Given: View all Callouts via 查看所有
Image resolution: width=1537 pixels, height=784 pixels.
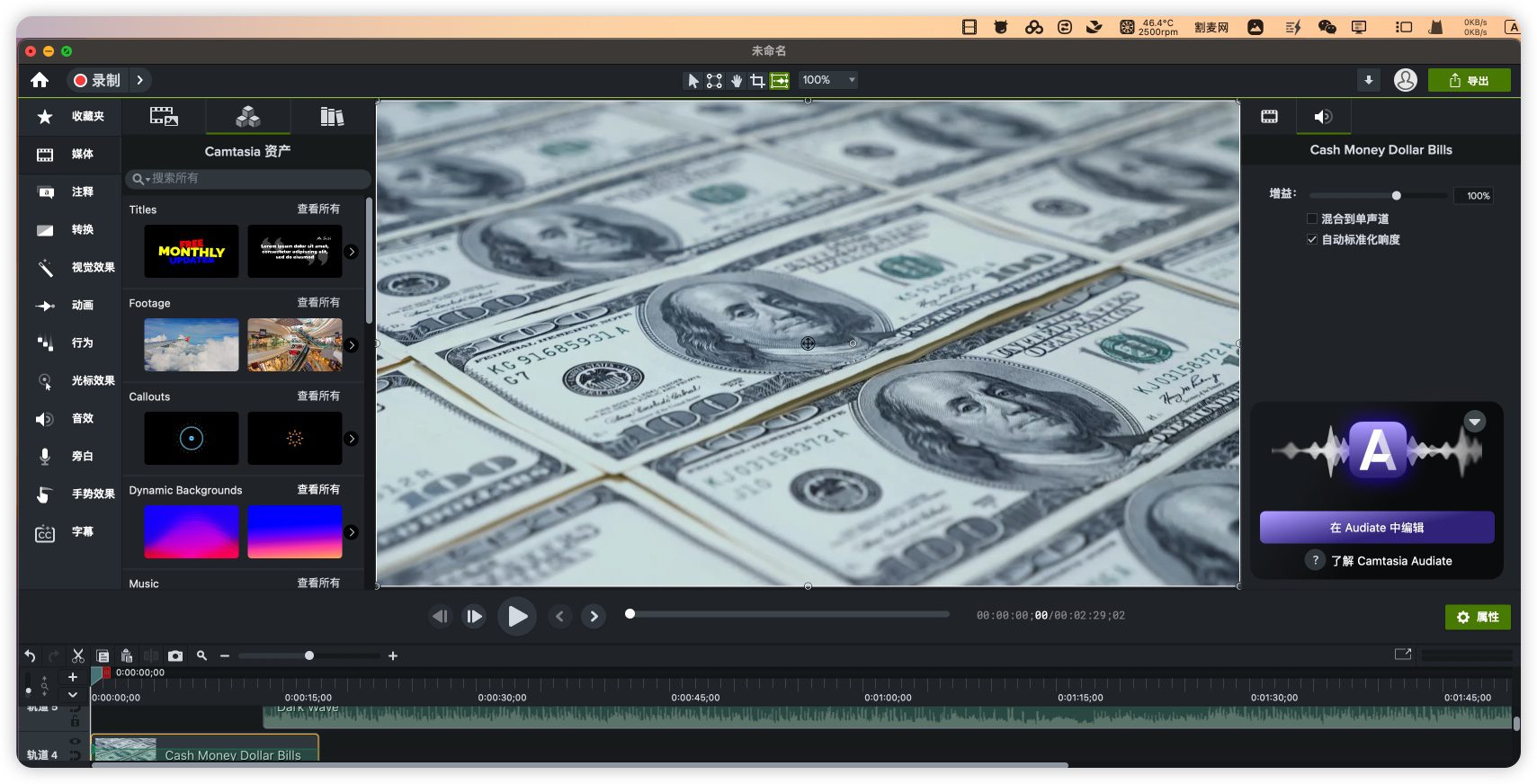Looking at the screenshot, I should 318,396.
